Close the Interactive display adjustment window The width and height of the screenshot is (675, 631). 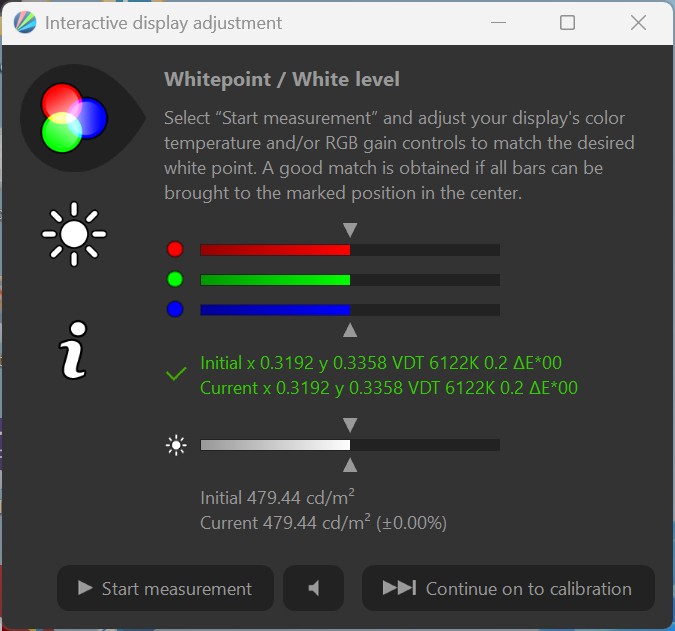(x=638, y=22)
